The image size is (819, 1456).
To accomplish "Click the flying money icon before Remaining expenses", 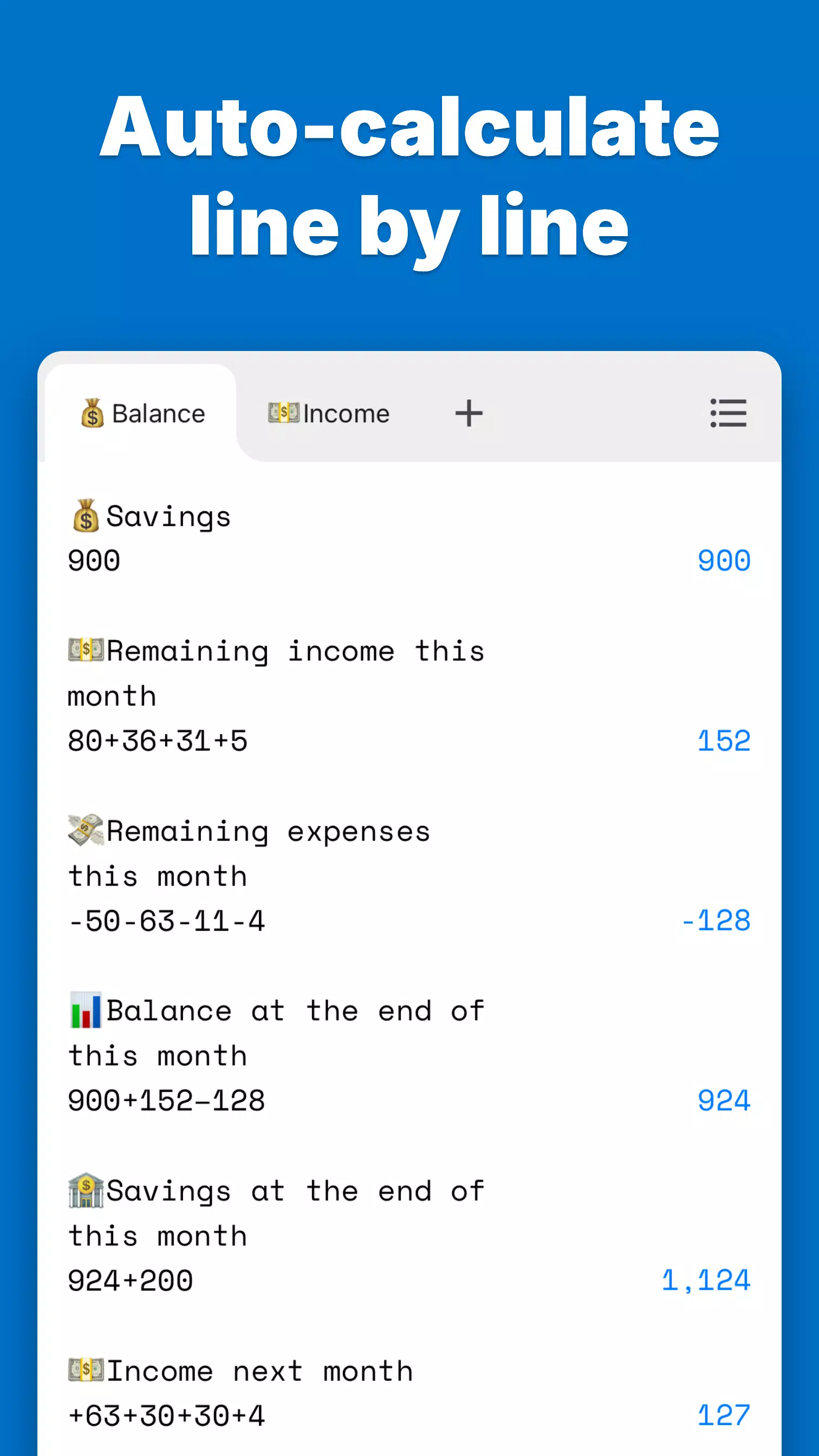I will pyautogui.click(x=86, y=830).
